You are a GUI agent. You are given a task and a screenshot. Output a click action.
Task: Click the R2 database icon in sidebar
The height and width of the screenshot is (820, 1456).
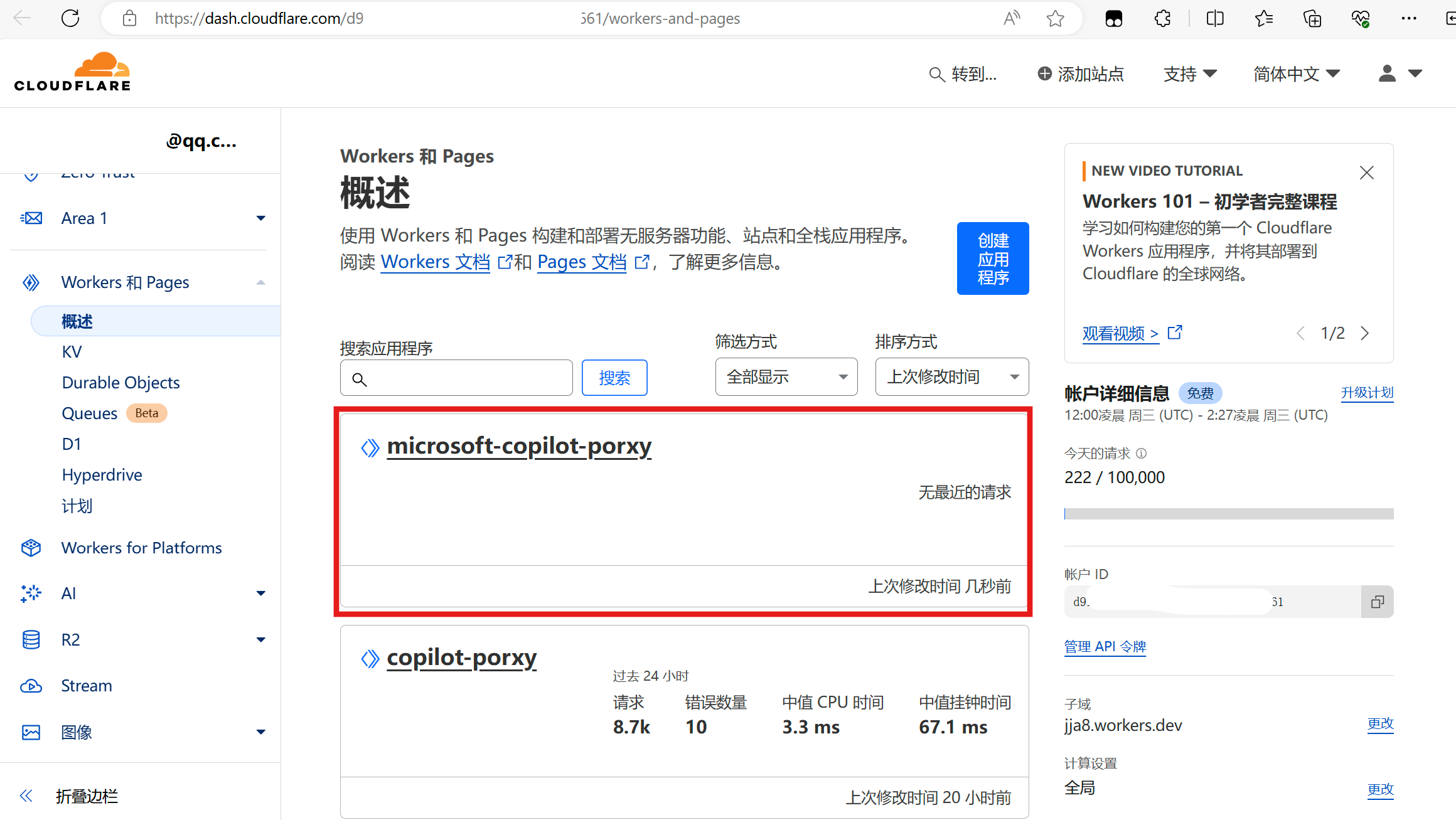pyautogui.click(x=31, y=639)
